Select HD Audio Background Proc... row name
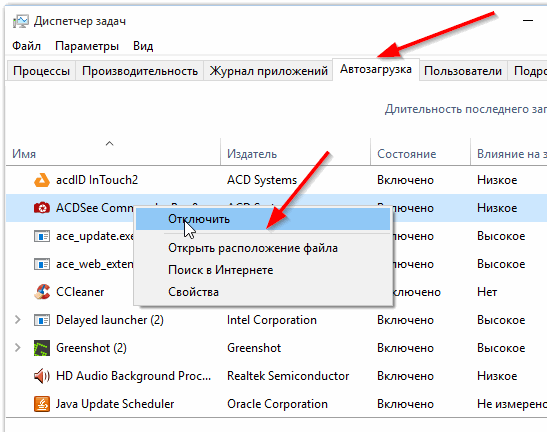 (134, 376)
